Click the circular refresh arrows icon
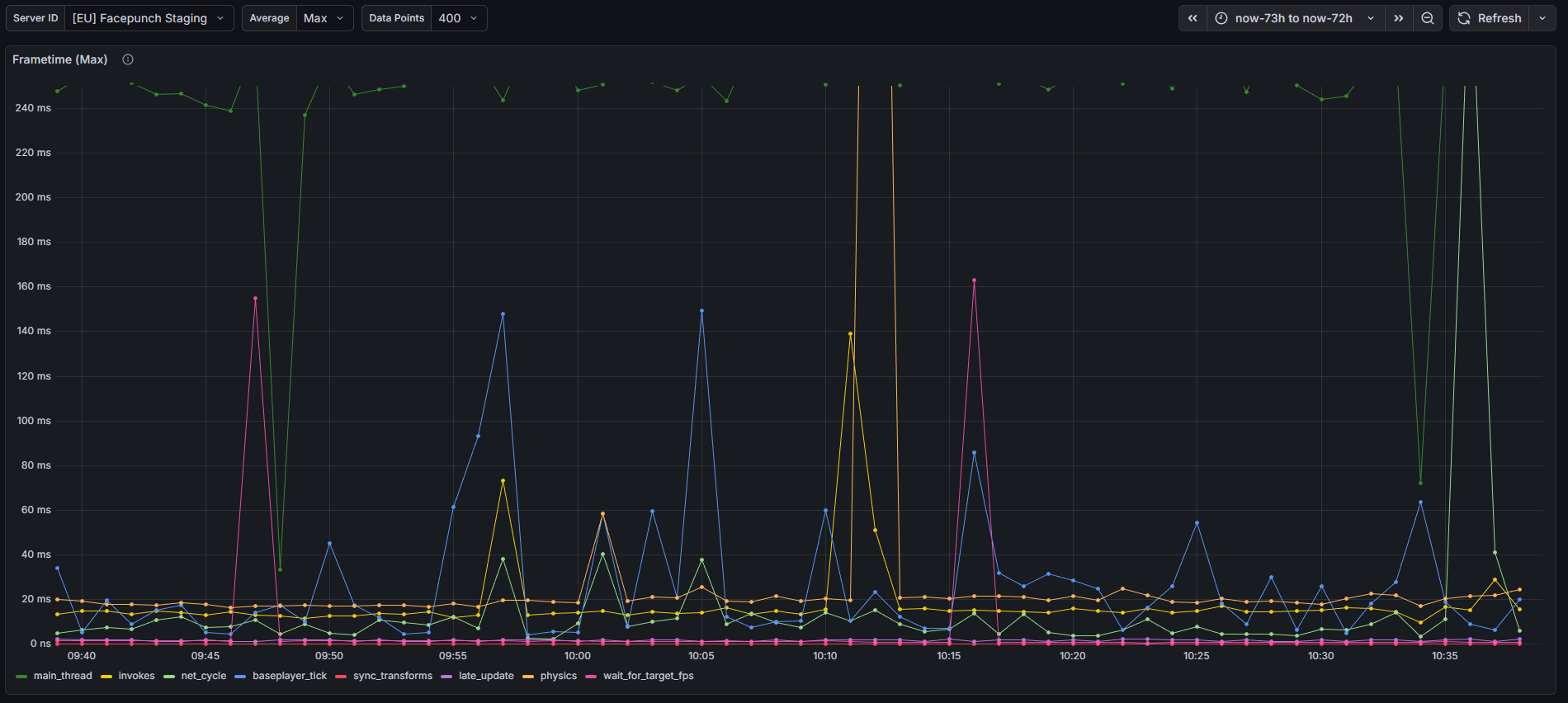1568x703 pixels. (1464, 18)
